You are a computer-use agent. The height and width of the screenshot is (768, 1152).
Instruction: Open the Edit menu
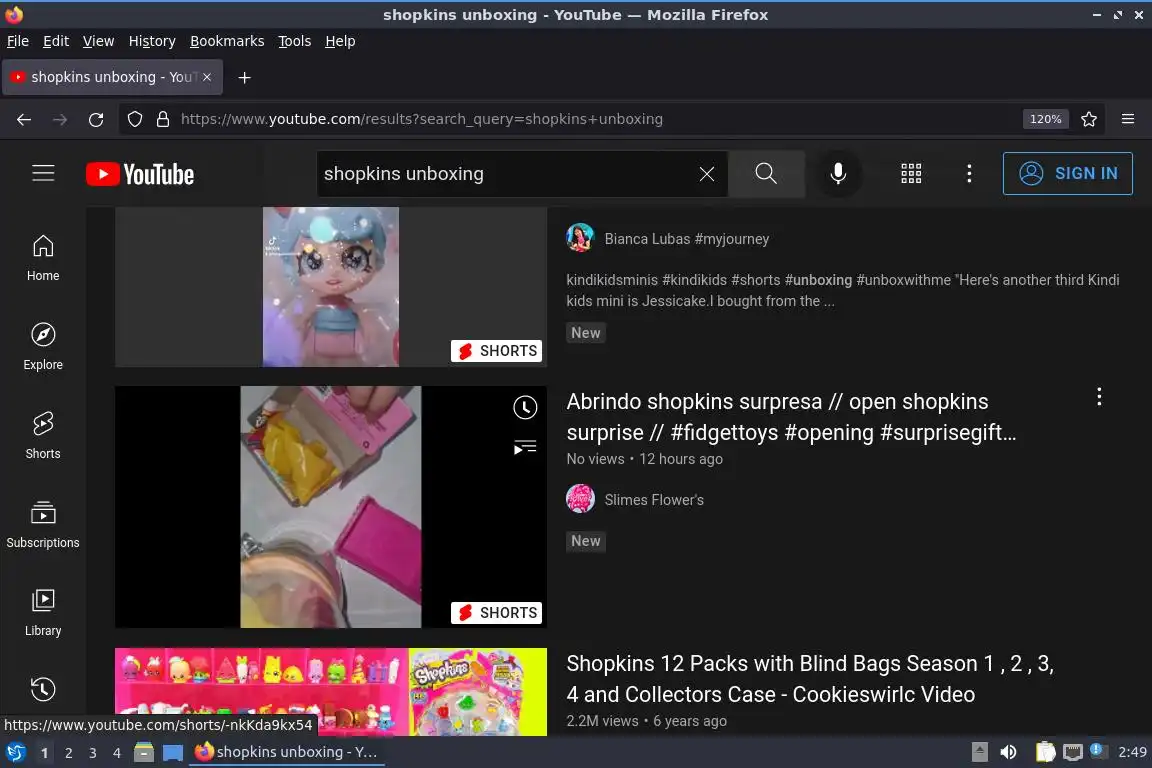coord(56,41)
